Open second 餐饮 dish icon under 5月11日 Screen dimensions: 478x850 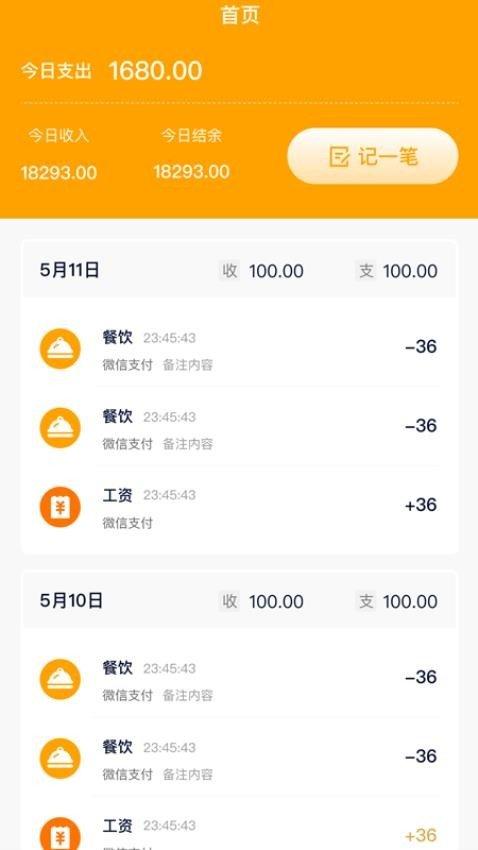click(x=60, y=428)
